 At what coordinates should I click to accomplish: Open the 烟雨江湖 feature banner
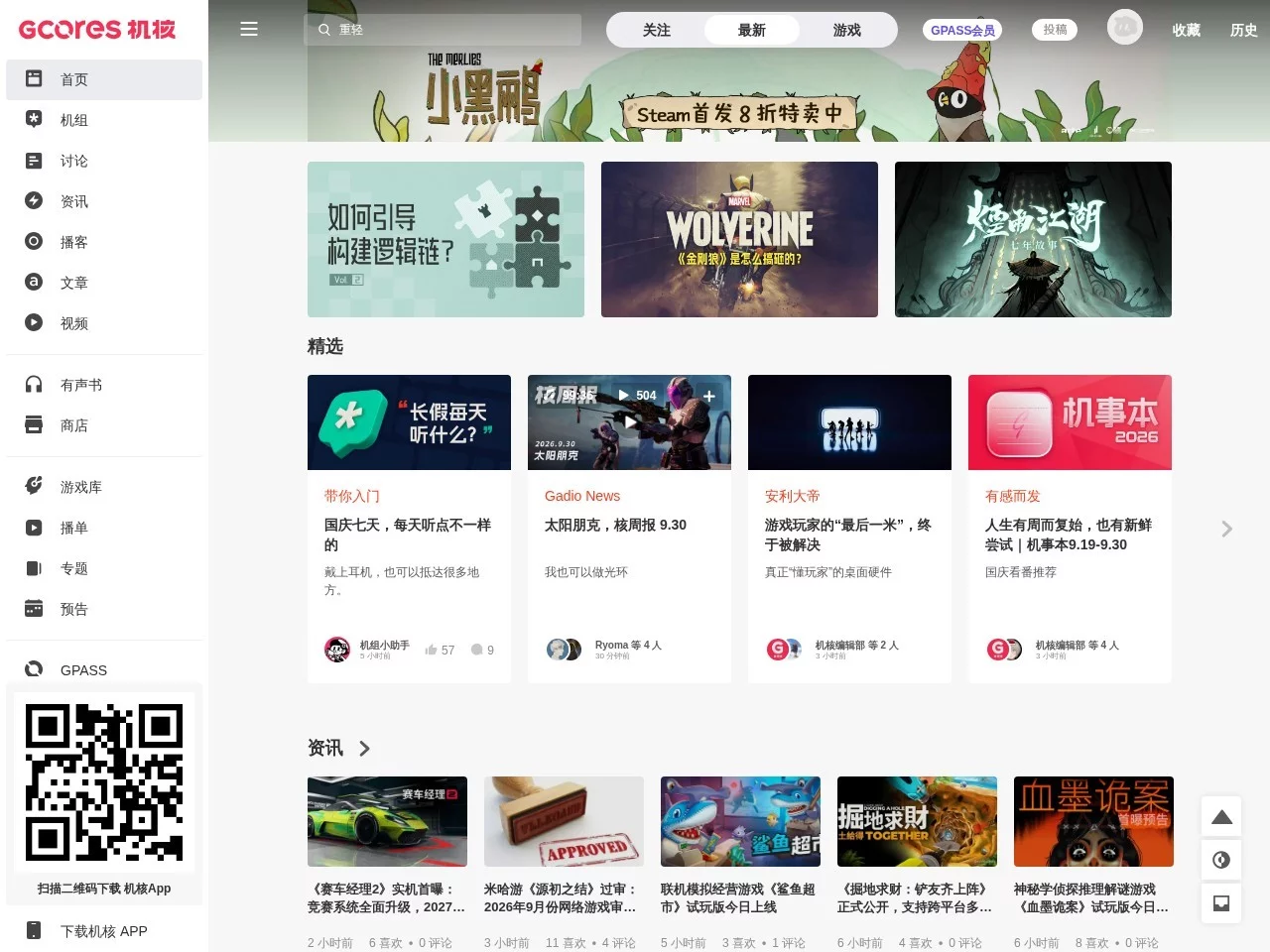coord(1033,239)
